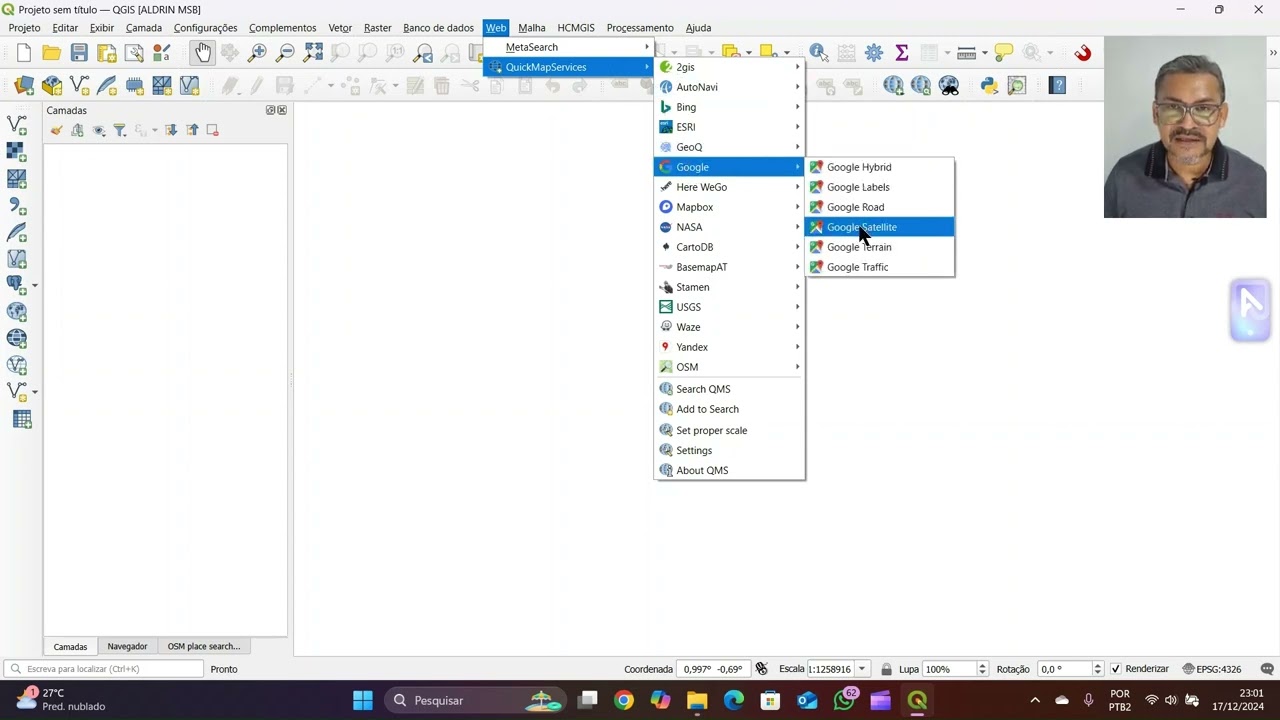
Task: Open File Explorer from the taskbar
Action: click(x=697, y=700)
